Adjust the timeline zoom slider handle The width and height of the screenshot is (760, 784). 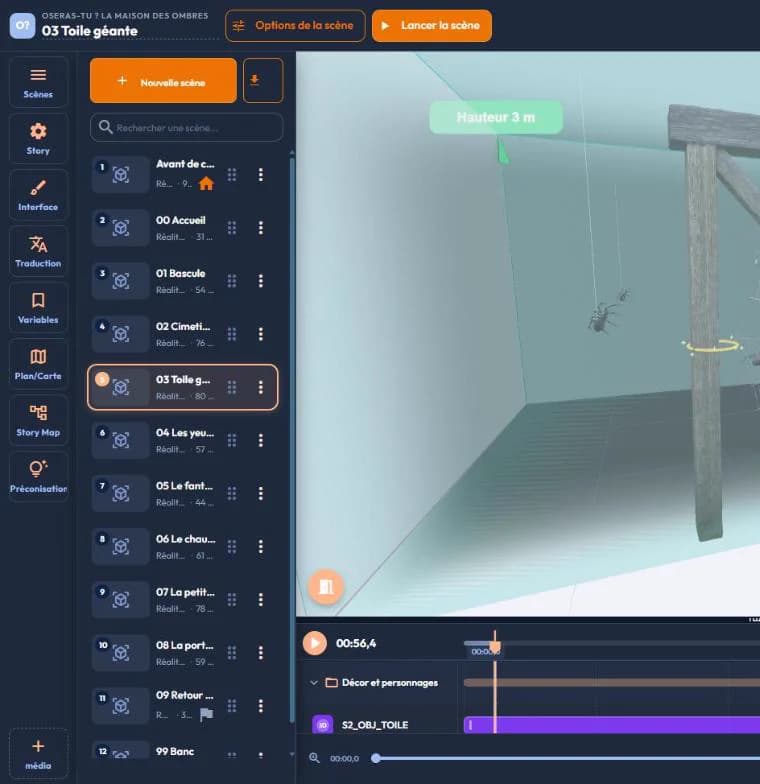point(376,758)
